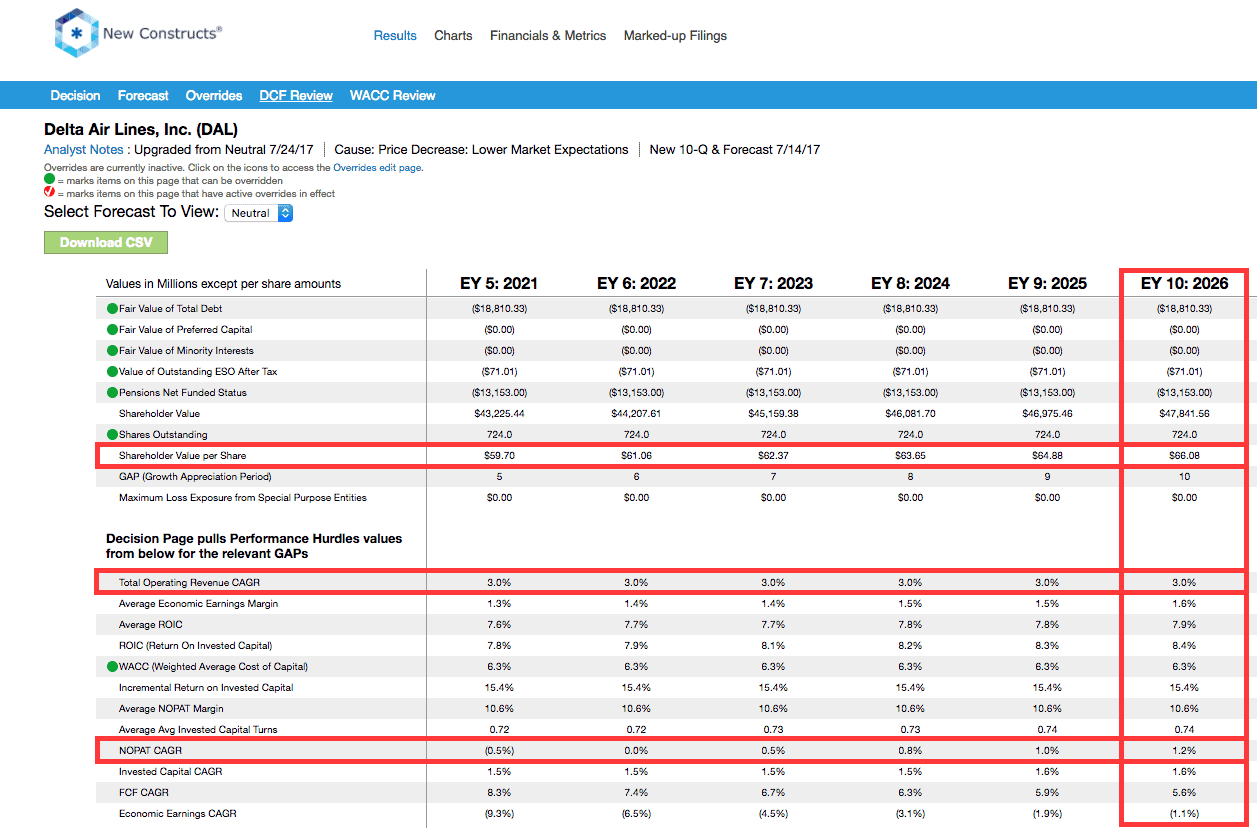Image resolution: width=1257 pixels, height=828 pixels.
Task: Switch to the WACC Review subtab
Action: click(x=393, y=96)
